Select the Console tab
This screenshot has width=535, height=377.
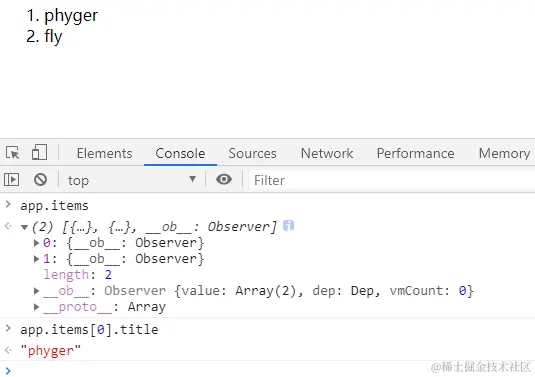(180, 153)
